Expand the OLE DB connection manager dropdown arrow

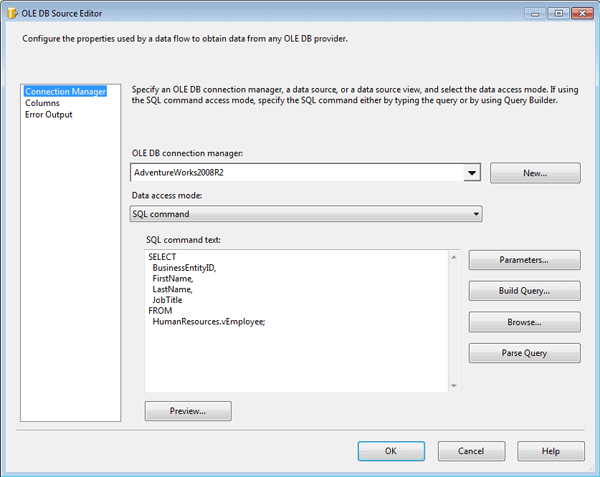[x=471, y=173]
